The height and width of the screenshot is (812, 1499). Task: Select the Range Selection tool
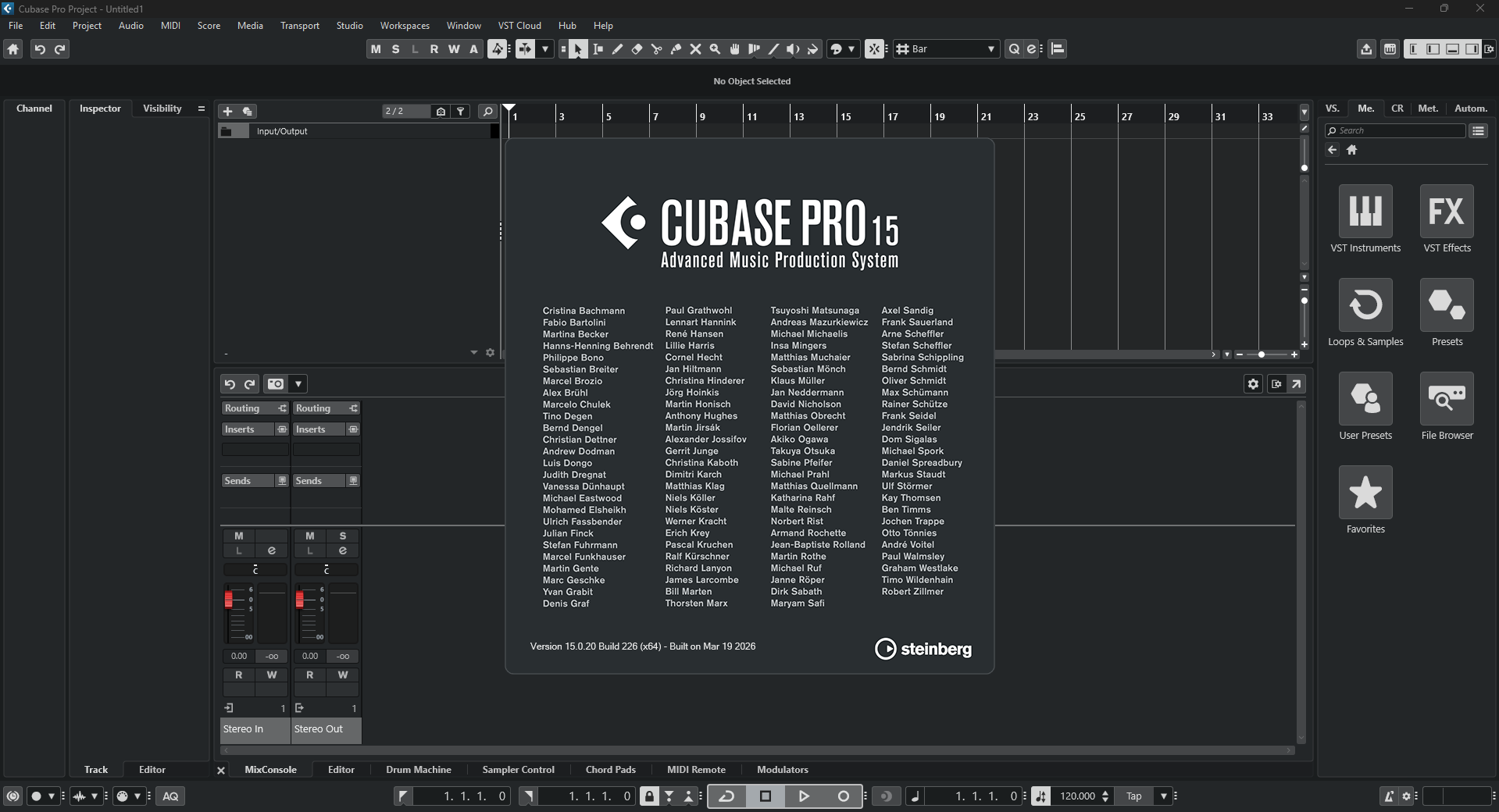tap(598, 49)
